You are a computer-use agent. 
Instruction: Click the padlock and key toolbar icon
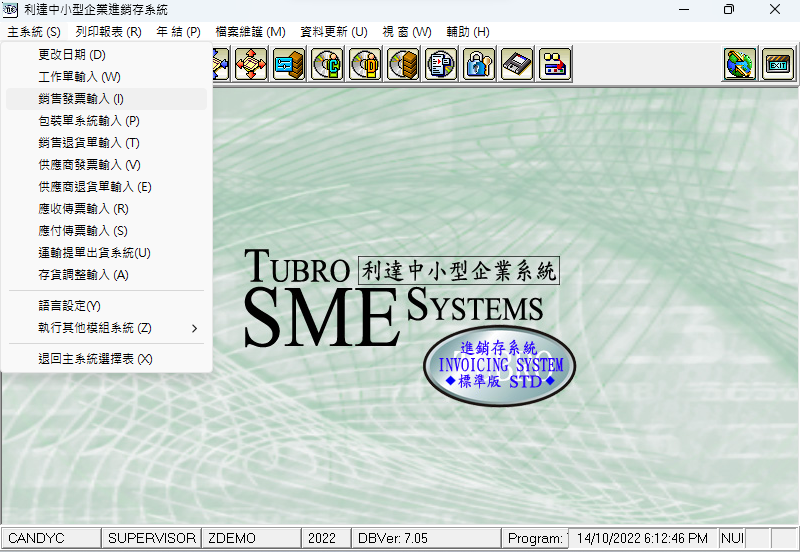[x=479, y=64]
